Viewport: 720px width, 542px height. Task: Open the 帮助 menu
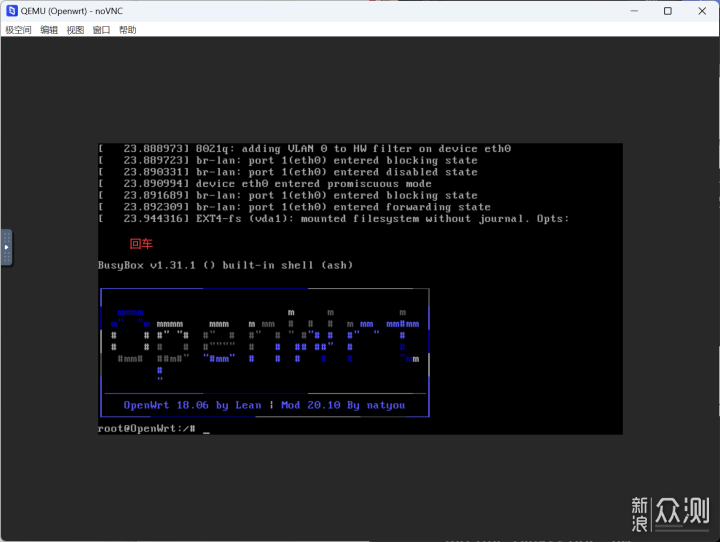(127, 30)
